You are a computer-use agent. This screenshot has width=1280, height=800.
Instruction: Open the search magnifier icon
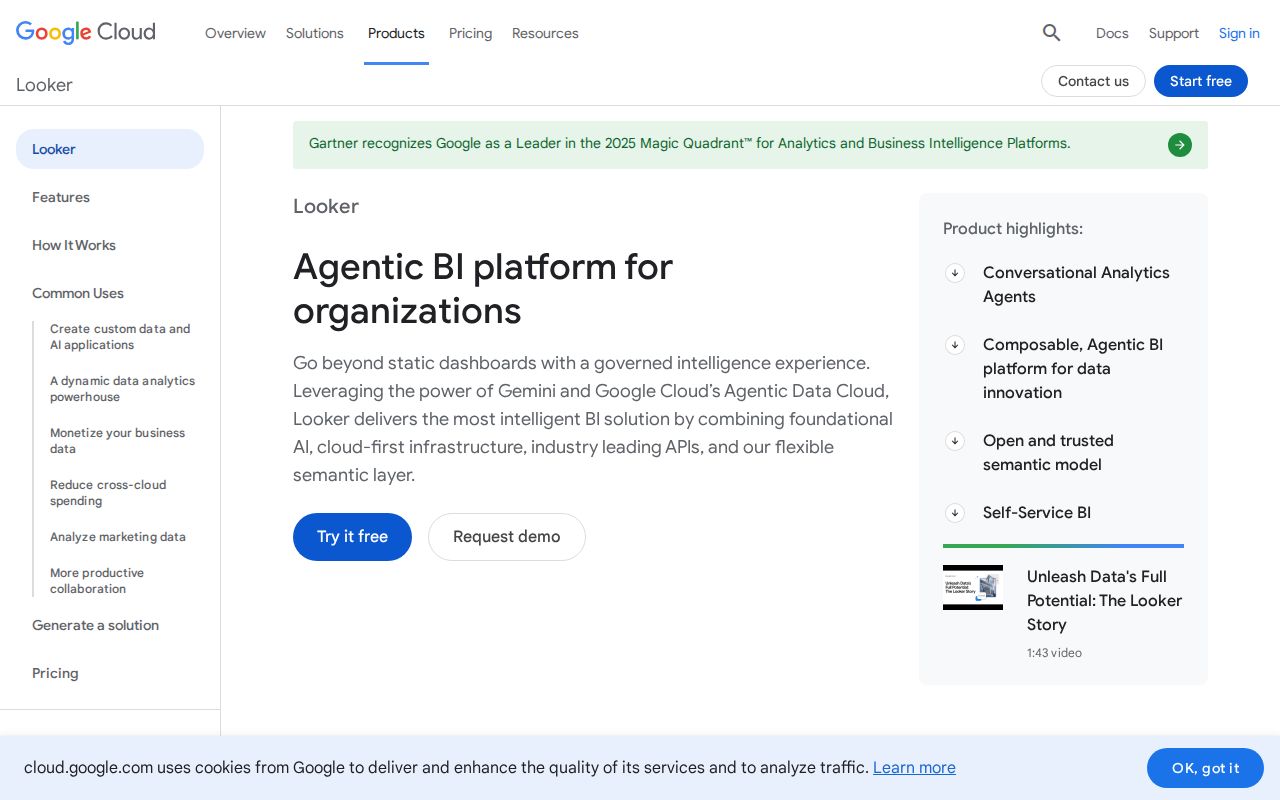[1051, 33]
